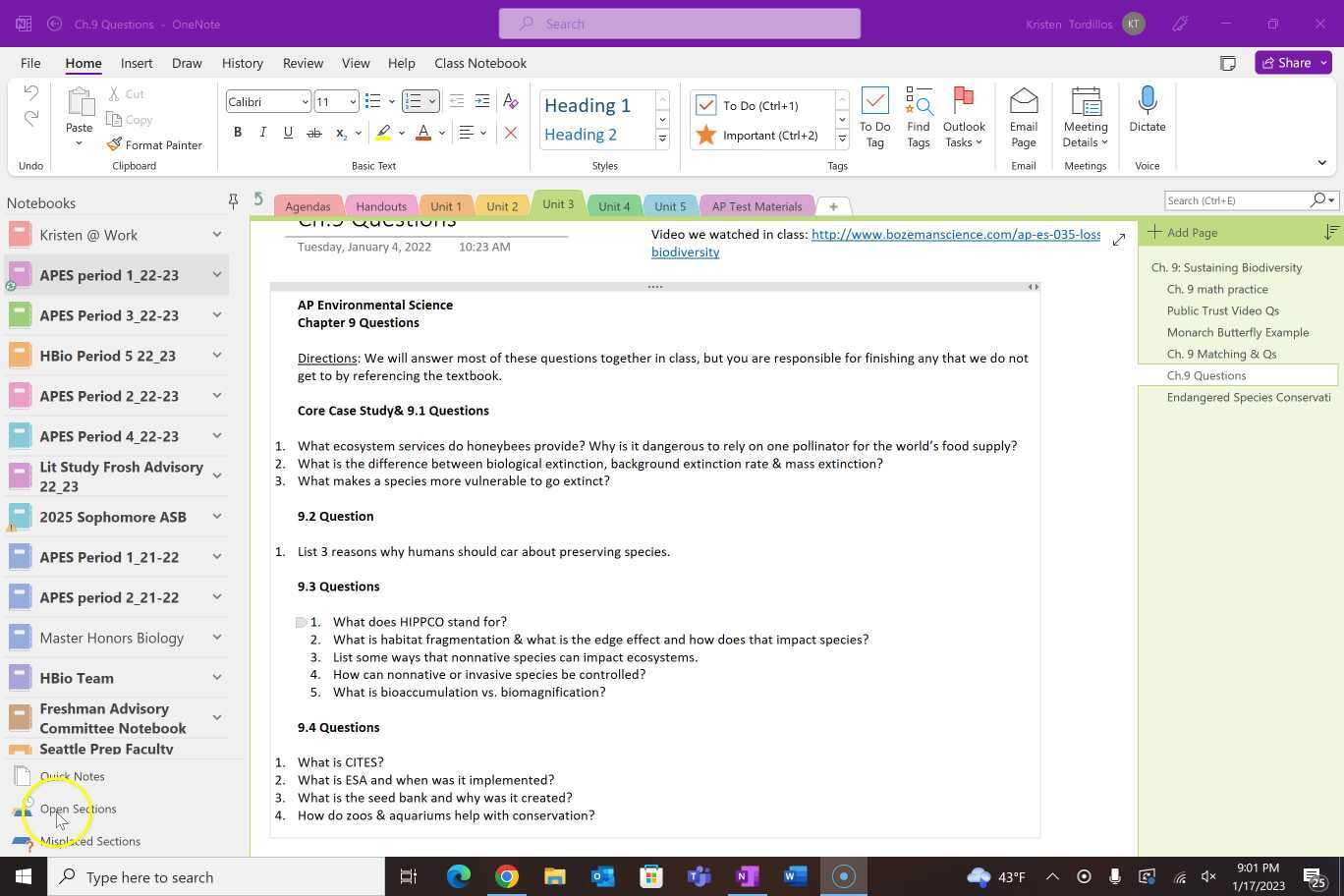
Task: Expand the APES Period 3_22-23 notebook
Action: pos(217,315)
